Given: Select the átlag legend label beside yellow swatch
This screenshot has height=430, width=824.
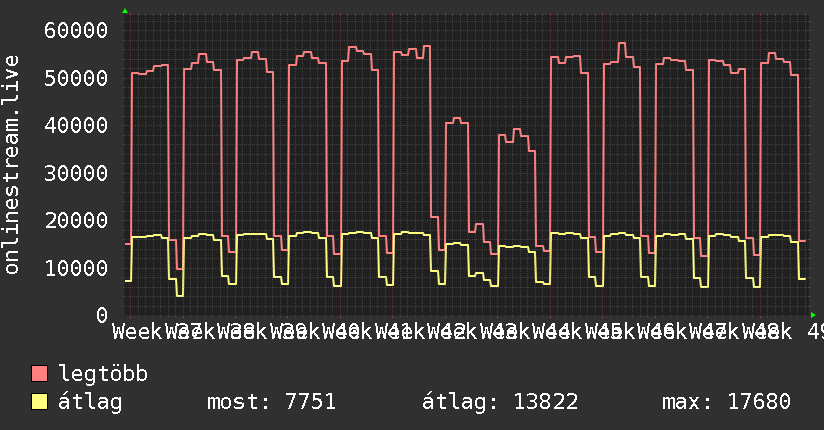Looking at the screenshot, I should pyautogui.click(x=90, y=402).
